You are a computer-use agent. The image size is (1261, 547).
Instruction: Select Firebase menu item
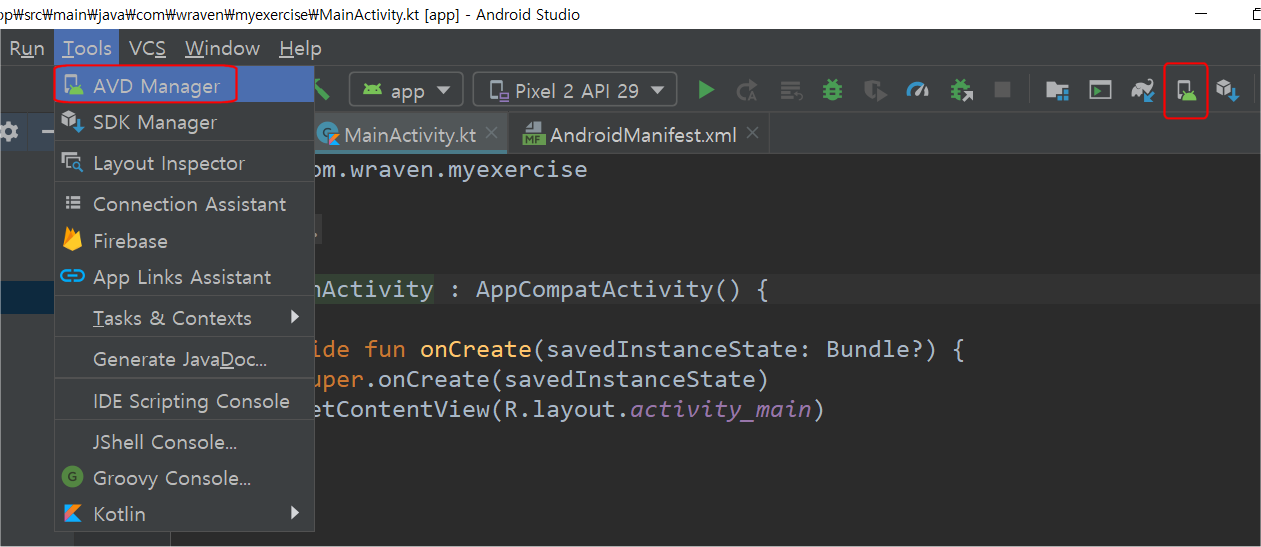point(184,241)
